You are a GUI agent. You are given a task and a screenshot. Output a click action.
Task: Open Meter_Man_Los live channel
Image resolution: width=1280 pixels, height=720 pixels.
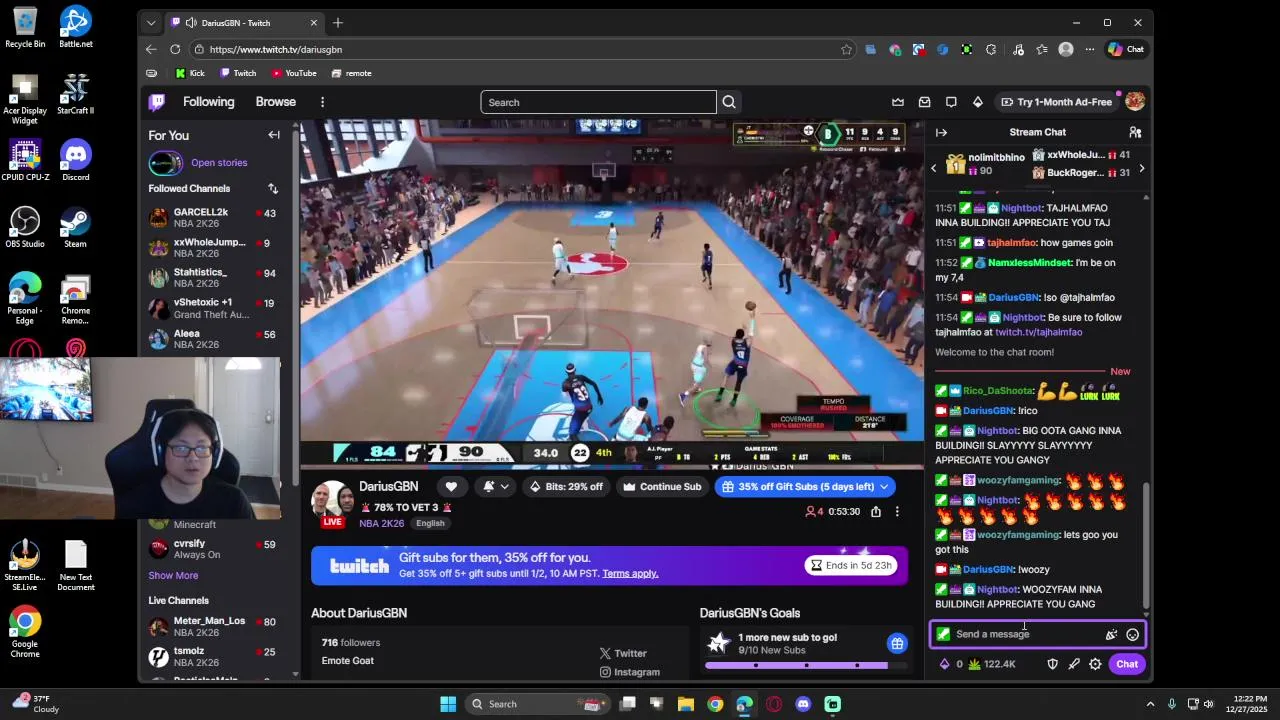(214, 627)
